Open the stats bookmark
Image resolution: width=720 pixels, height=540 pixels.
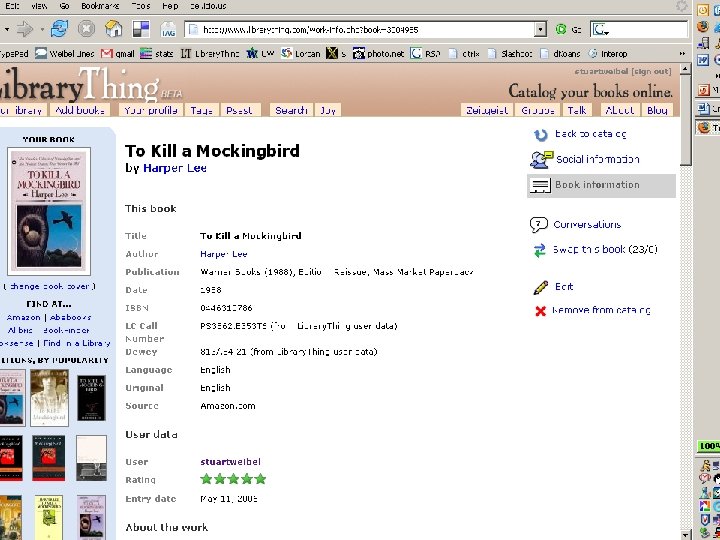157,54
